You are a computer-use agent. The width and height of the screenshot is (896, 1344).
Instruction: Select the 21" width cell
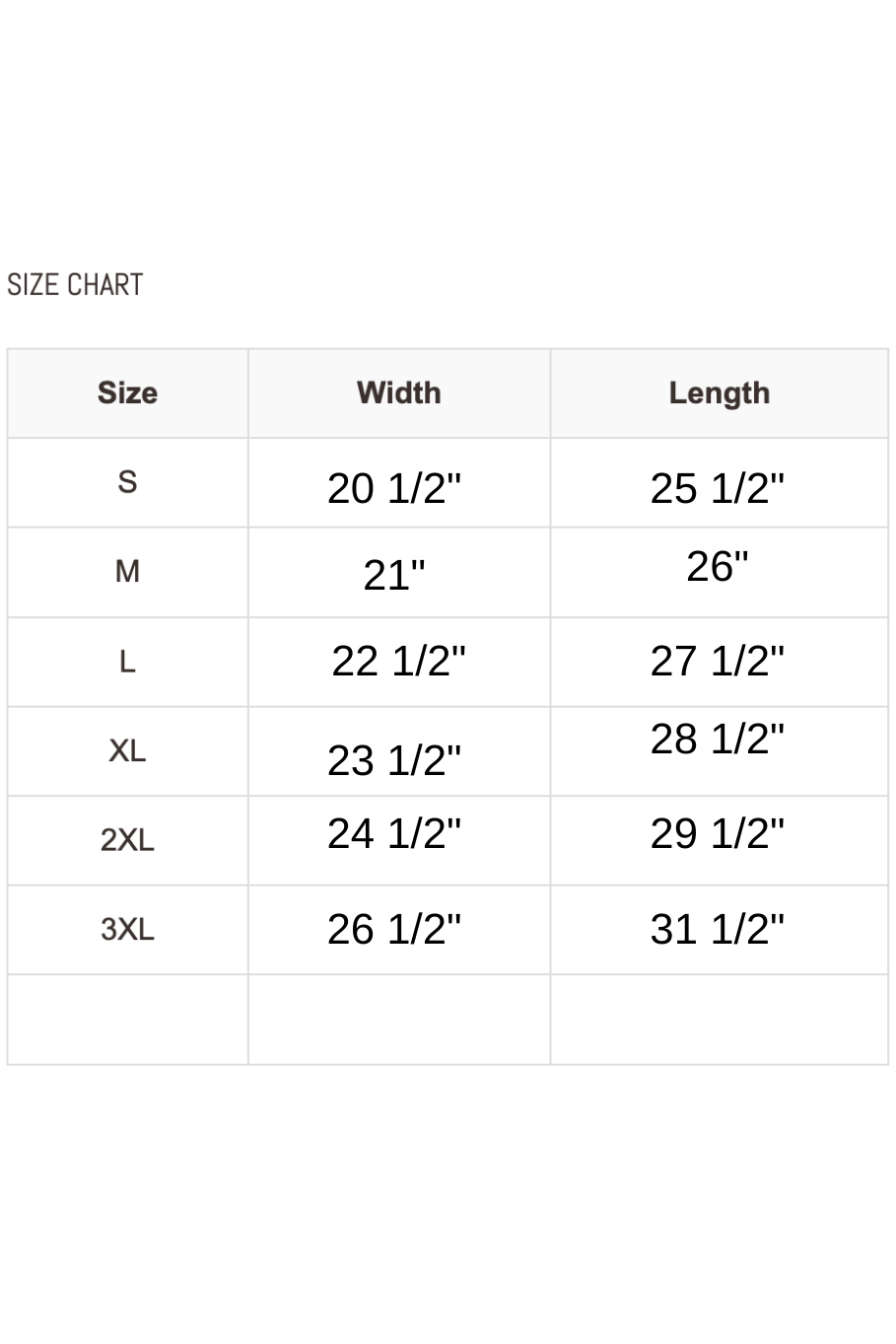click(x=394, y=576)
